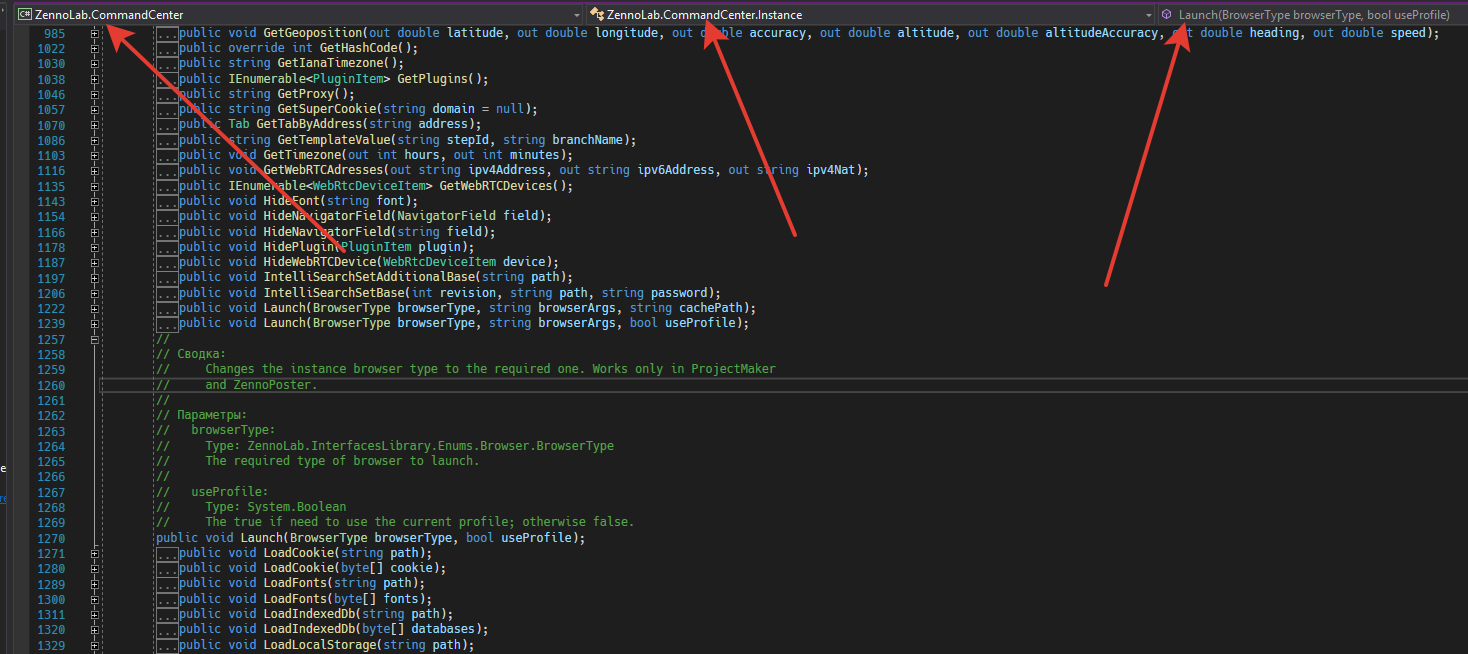Click 'string branchName' in GetTemplateValue line
Image resolution: width=1468 pixels, height=654 pixels.
(x=565, y=140)
